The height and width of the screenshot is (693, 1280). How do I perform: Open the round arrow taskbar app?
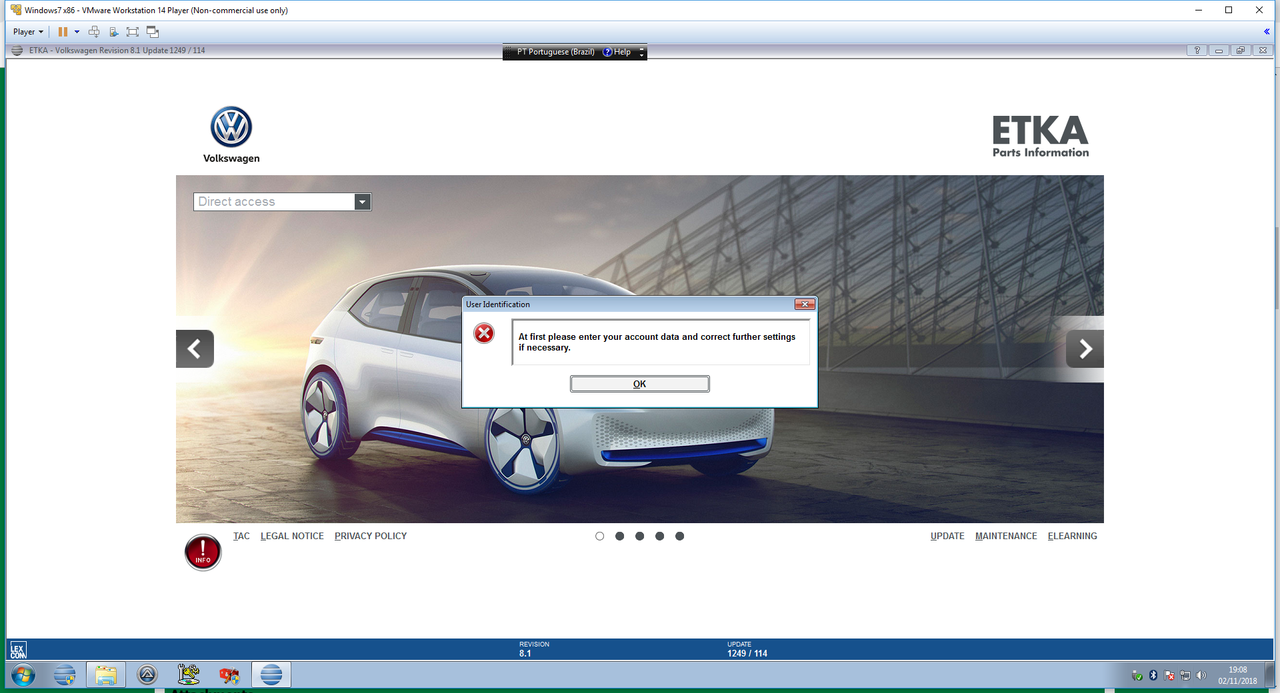[148, 675]
